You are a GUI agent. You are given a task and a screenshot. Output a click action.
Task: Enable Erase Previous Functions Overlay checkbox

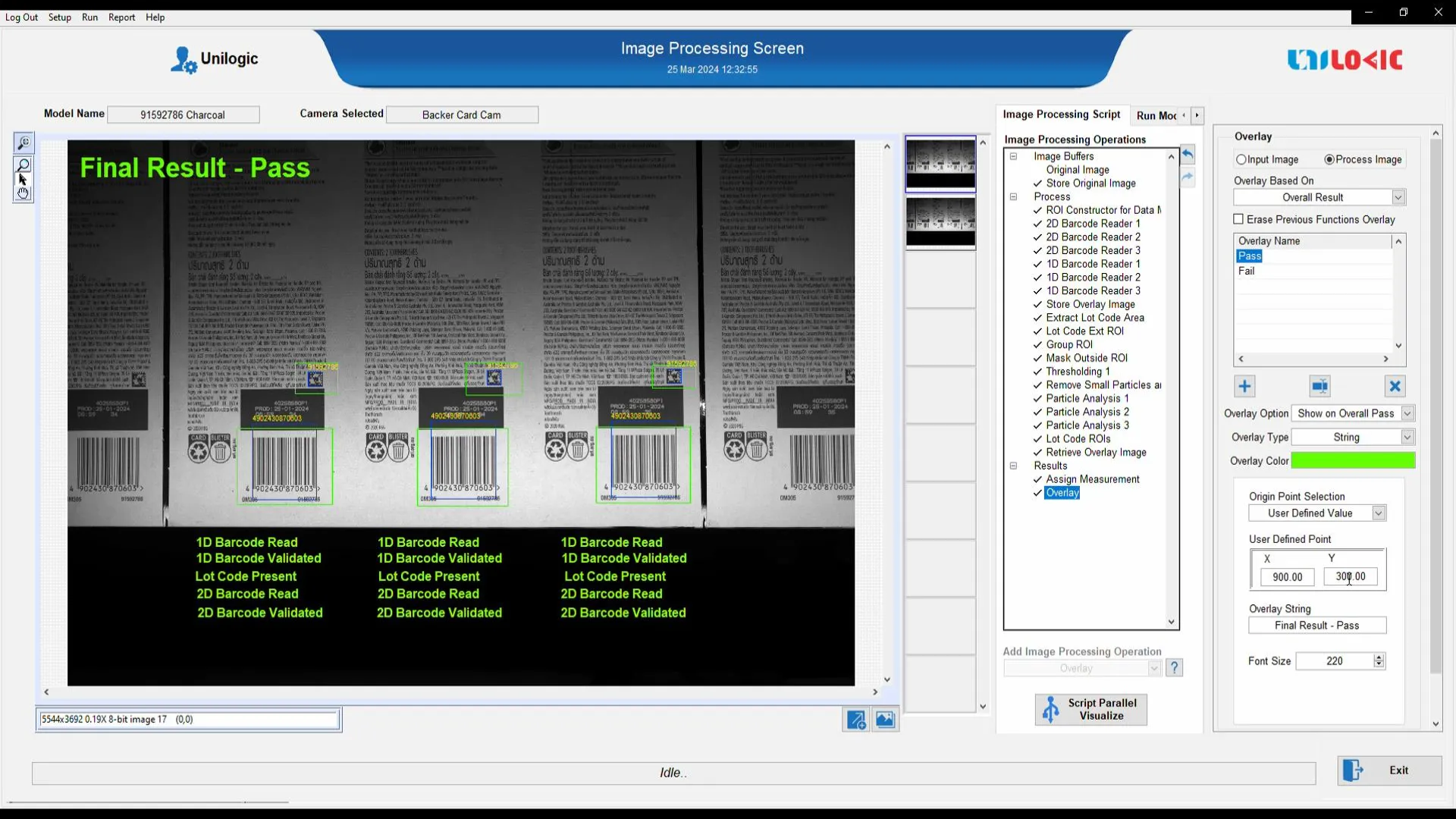[x=1238, y=219]
